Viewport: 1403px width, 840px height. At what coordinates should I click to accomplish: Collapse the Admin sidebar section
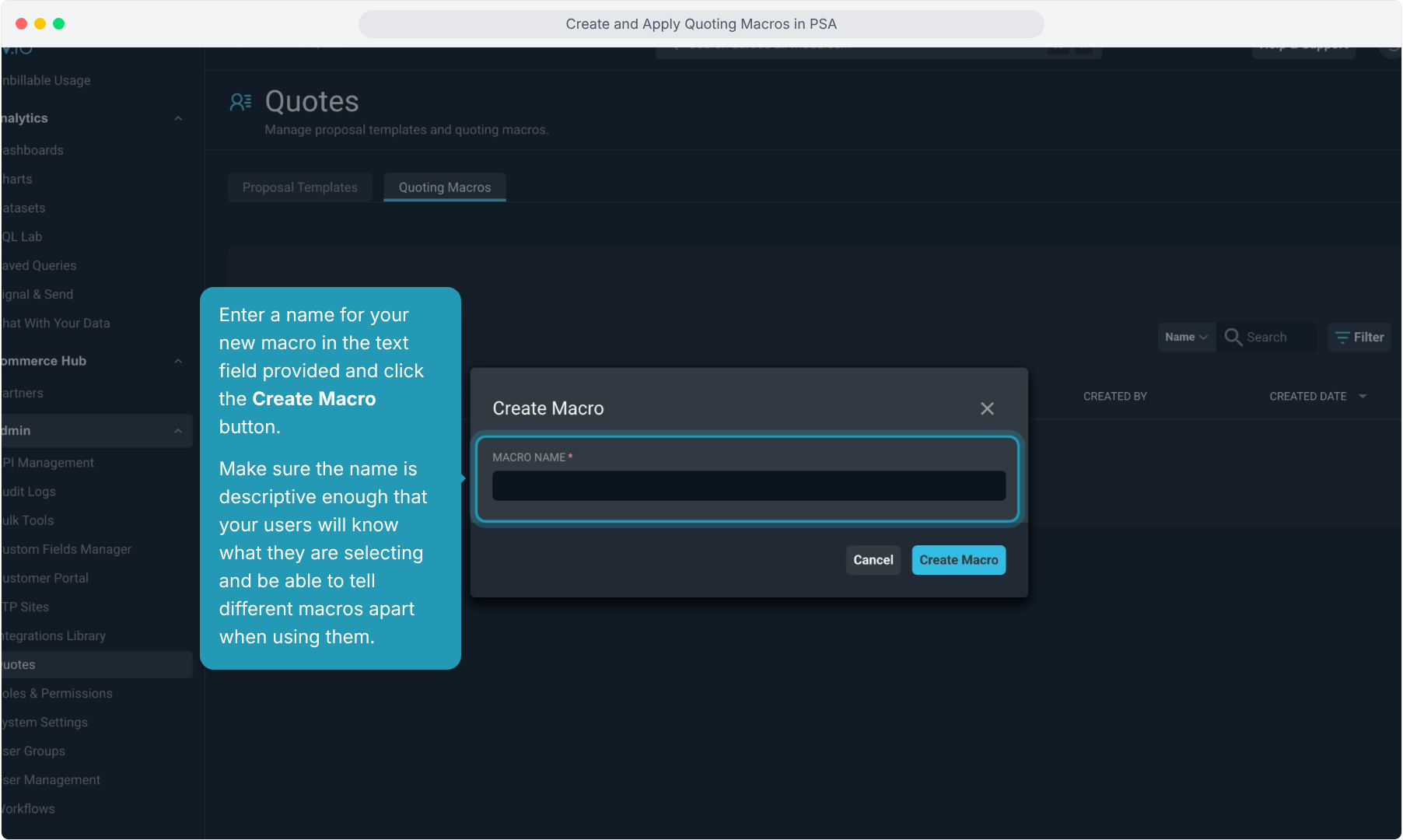[178, 431]
